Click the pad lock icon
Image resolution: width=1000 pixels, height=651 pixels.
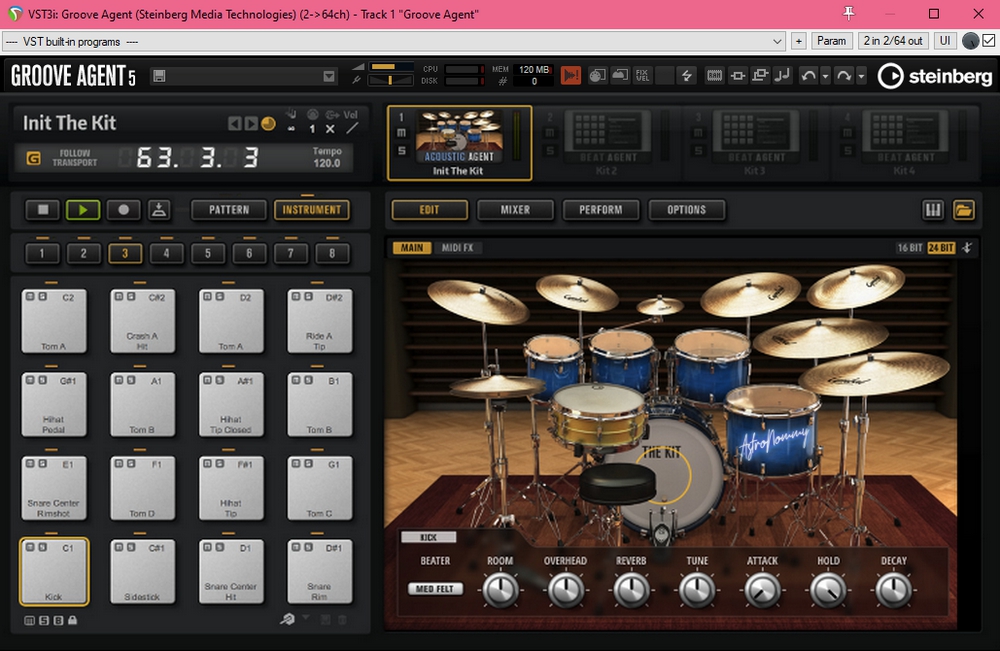point(73,620)
